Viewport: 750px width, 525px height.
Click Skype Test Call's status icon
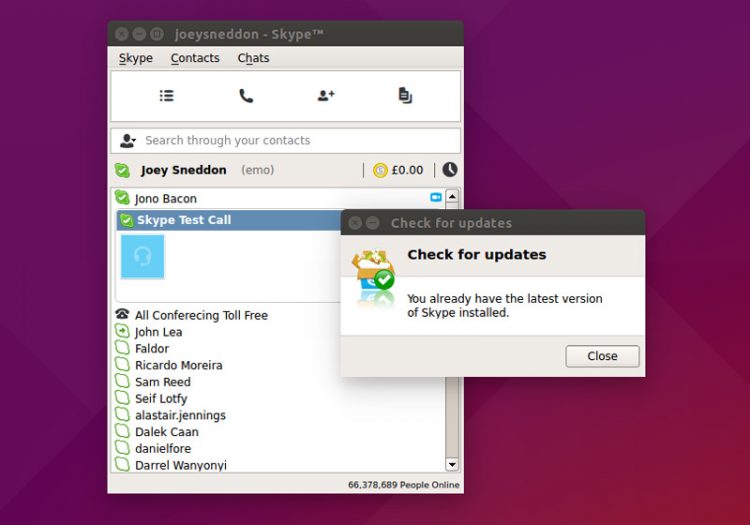[126, 220]
